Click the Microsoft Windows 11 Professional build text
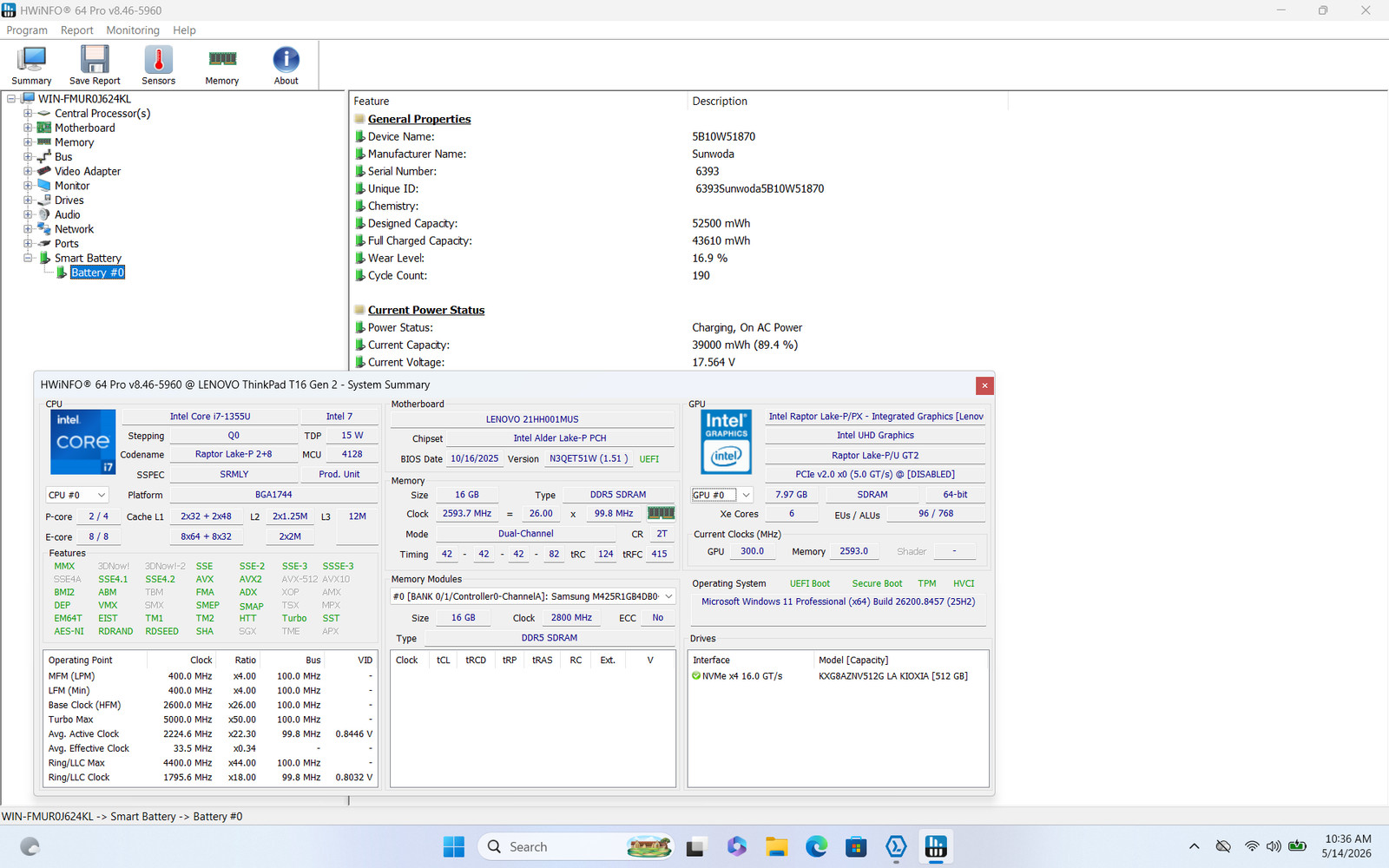The image size is (1389, 868). tap(838, 602)
